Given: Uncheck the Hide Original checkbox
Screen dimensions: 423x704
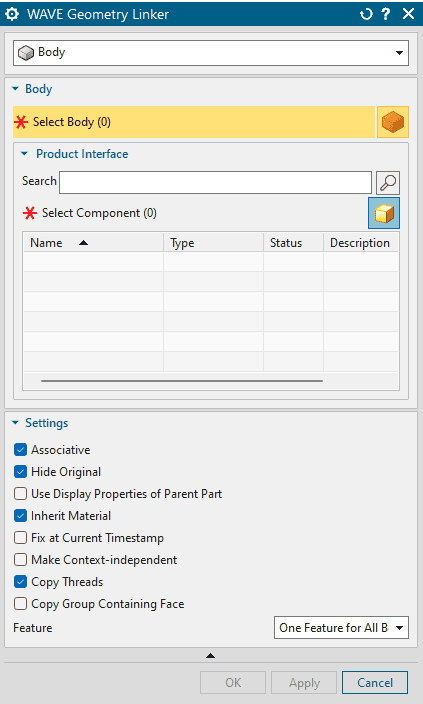Looking at the screenshot, I should click(20, 472).
